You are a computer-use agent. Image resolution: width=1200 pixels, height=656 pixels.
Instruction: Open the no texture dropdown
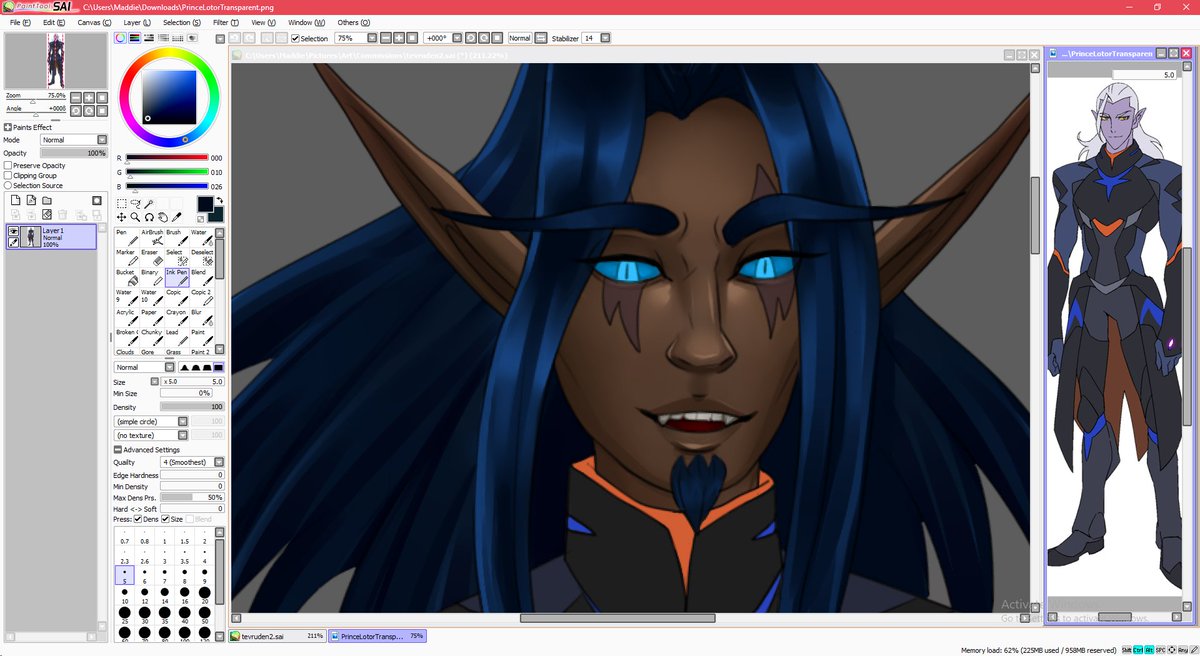183,435
